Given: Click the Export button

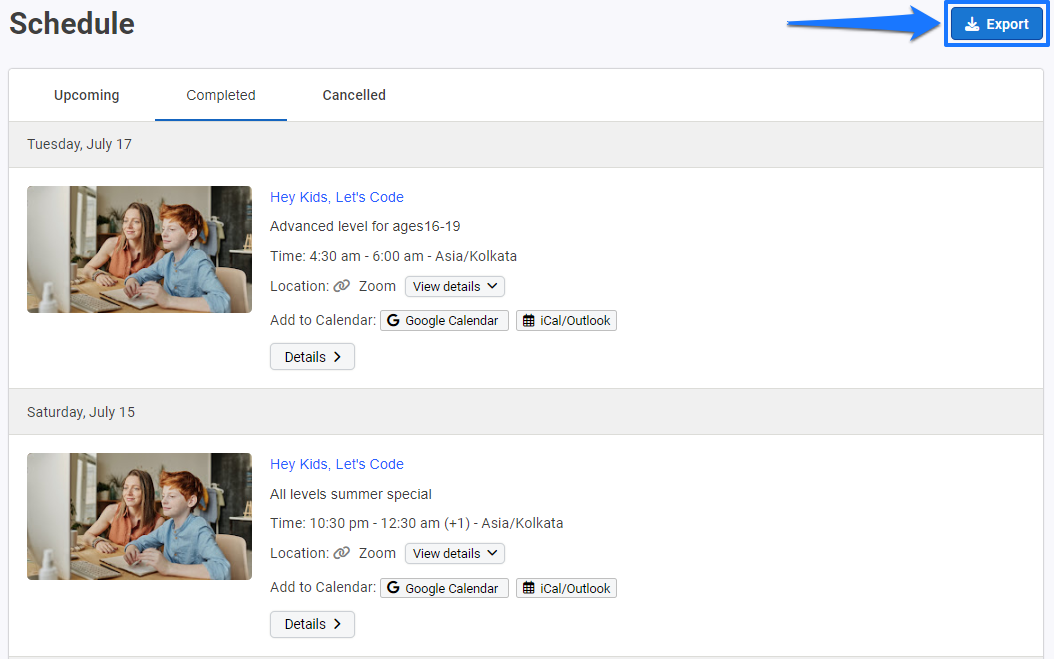Looking at the screenshot, I should 996,24.
